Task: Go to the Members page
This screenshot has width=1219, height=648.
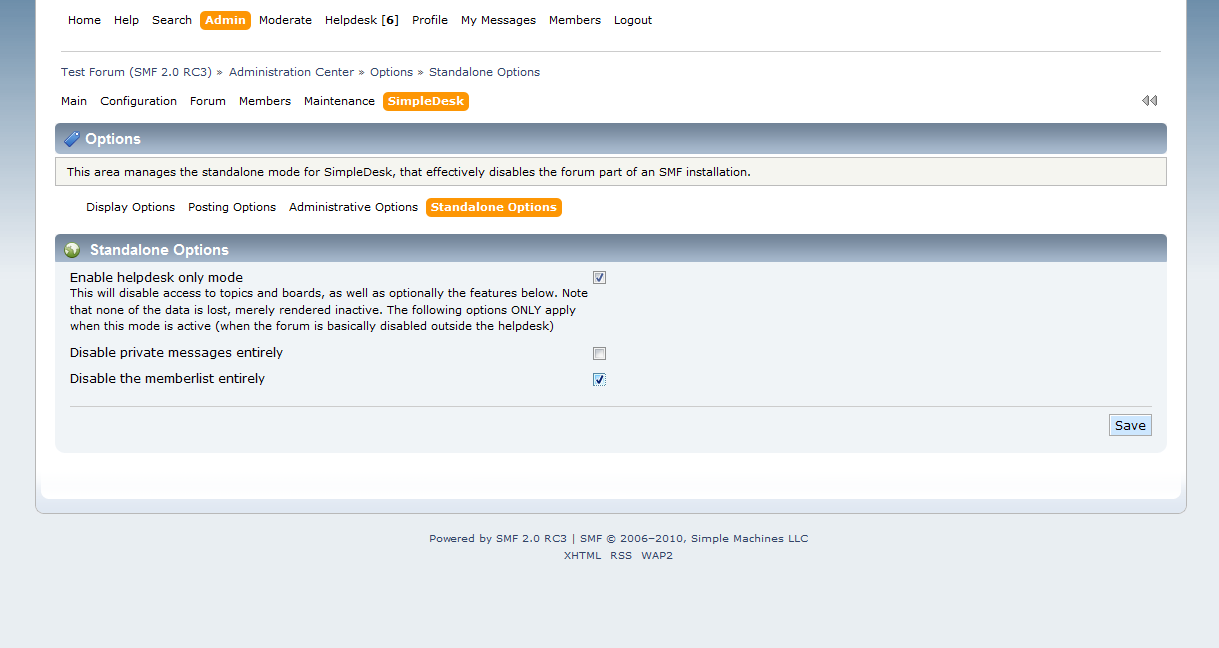Action: point(575,20)
